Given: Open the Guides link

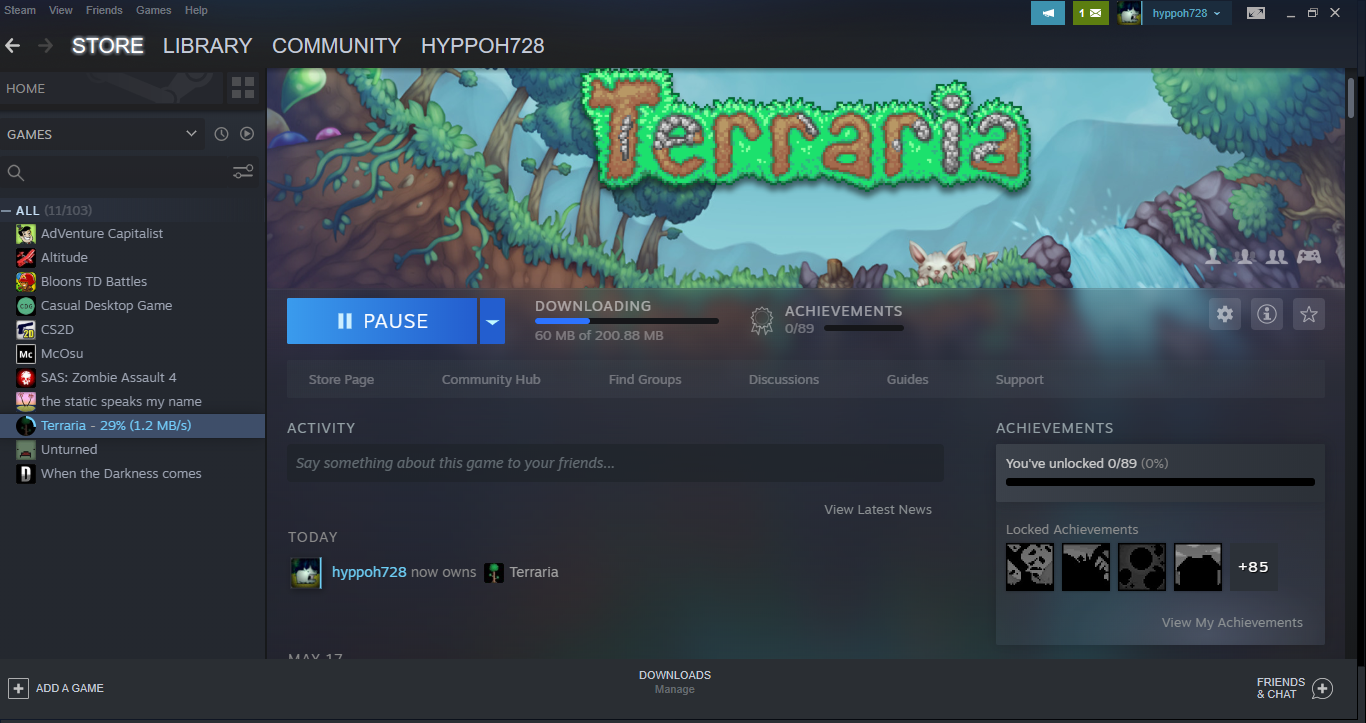Looking at the screenshot, I should (908, 380).
